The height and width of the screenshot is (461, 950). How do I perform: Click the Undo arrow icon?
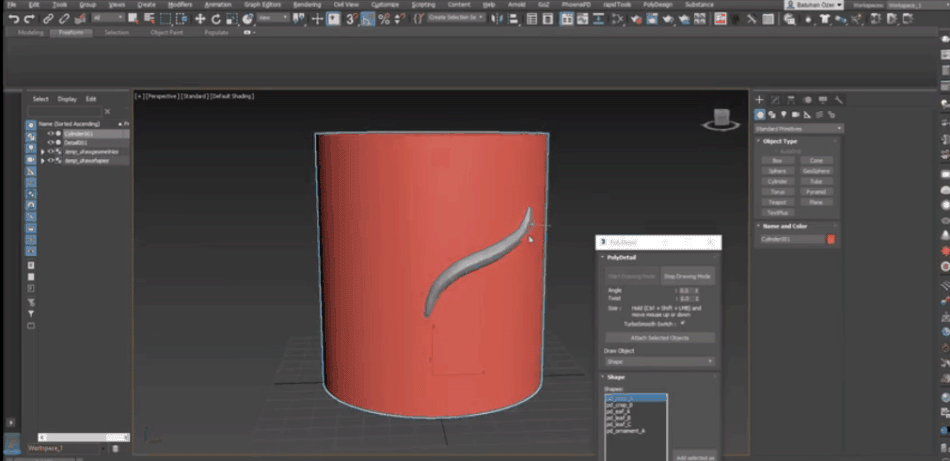pos(14,19)
